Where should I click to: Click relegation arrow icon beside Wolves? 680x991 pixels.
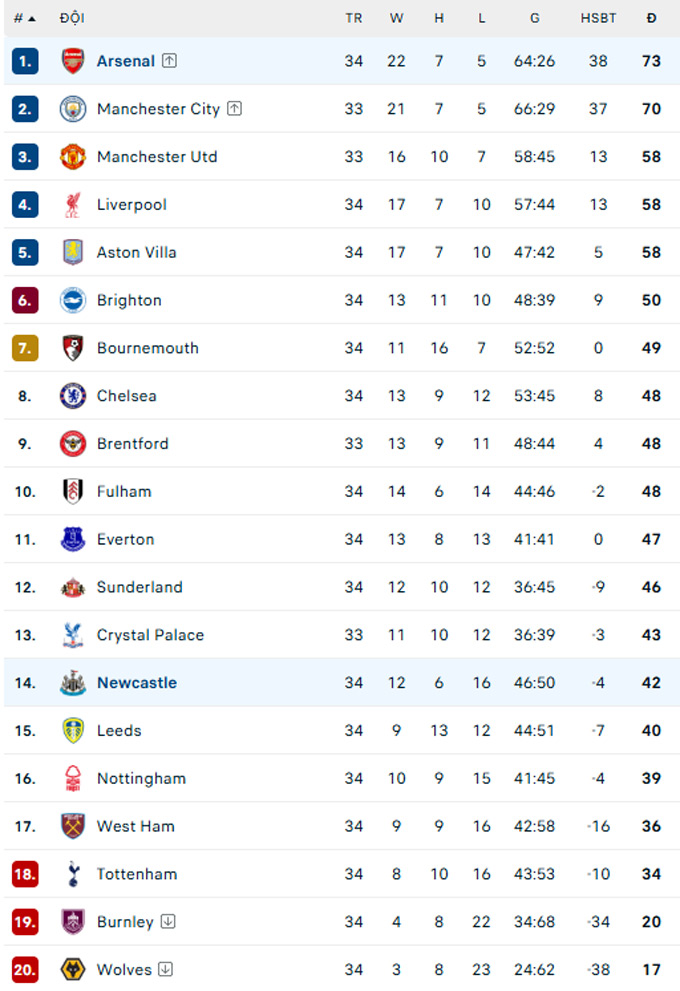coord(166,970)
